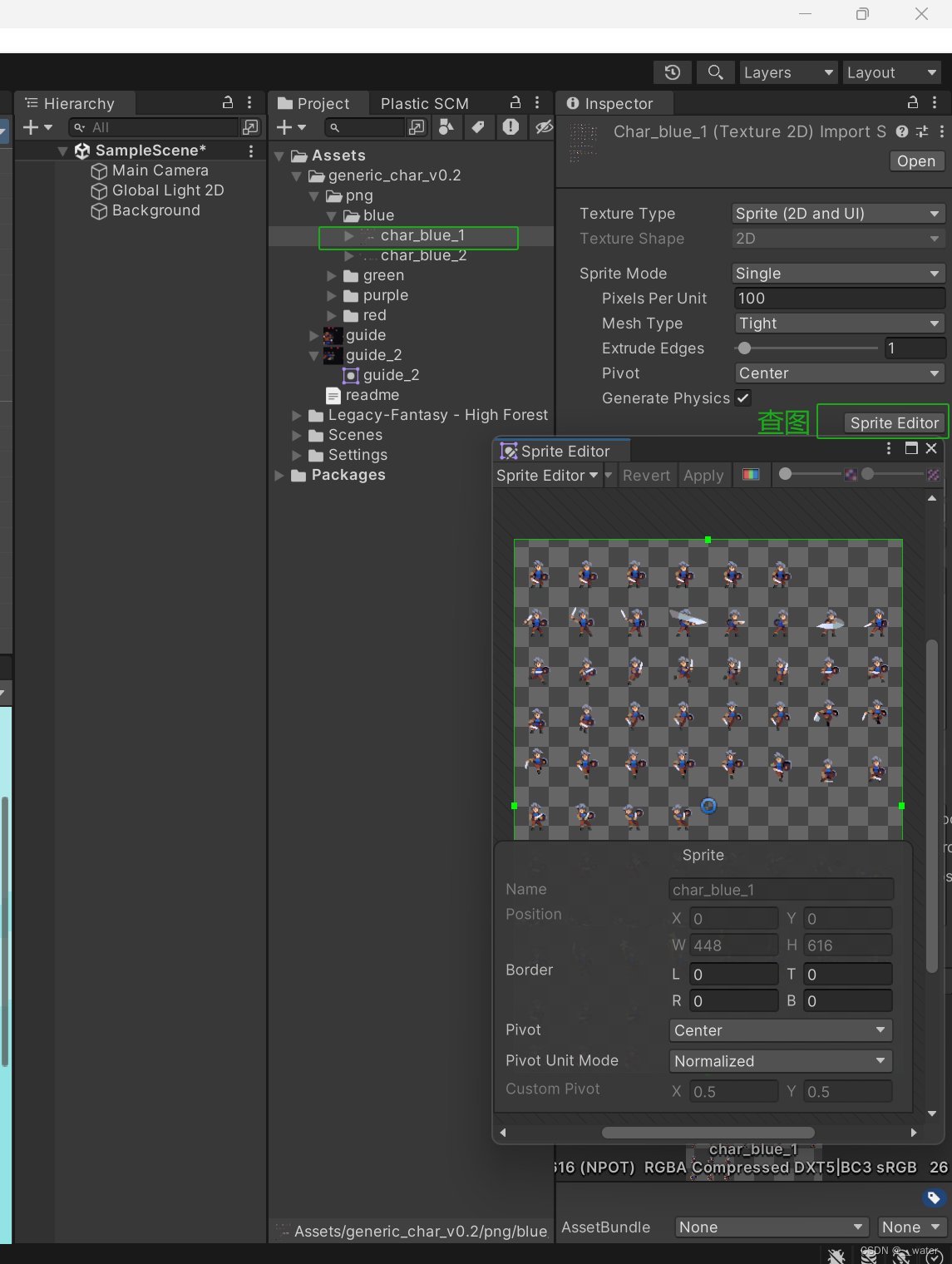This screenshot has width=952, height=1264.
Task: Open the Mesh Type dropdown
Action: click(x=839, y=323)
